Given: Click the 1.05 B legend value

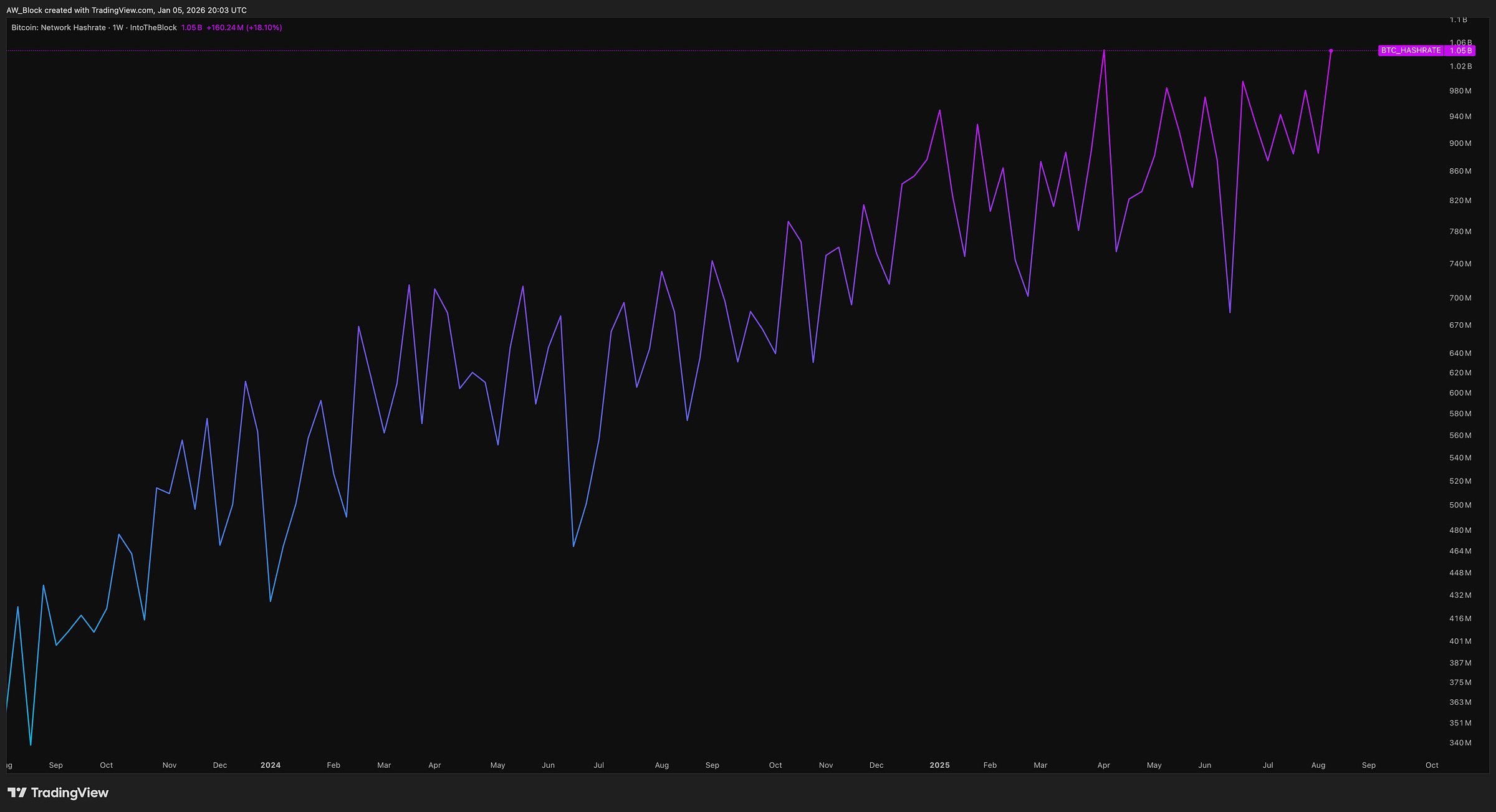Looking at the screenshot, I should (x=191, y=27).
